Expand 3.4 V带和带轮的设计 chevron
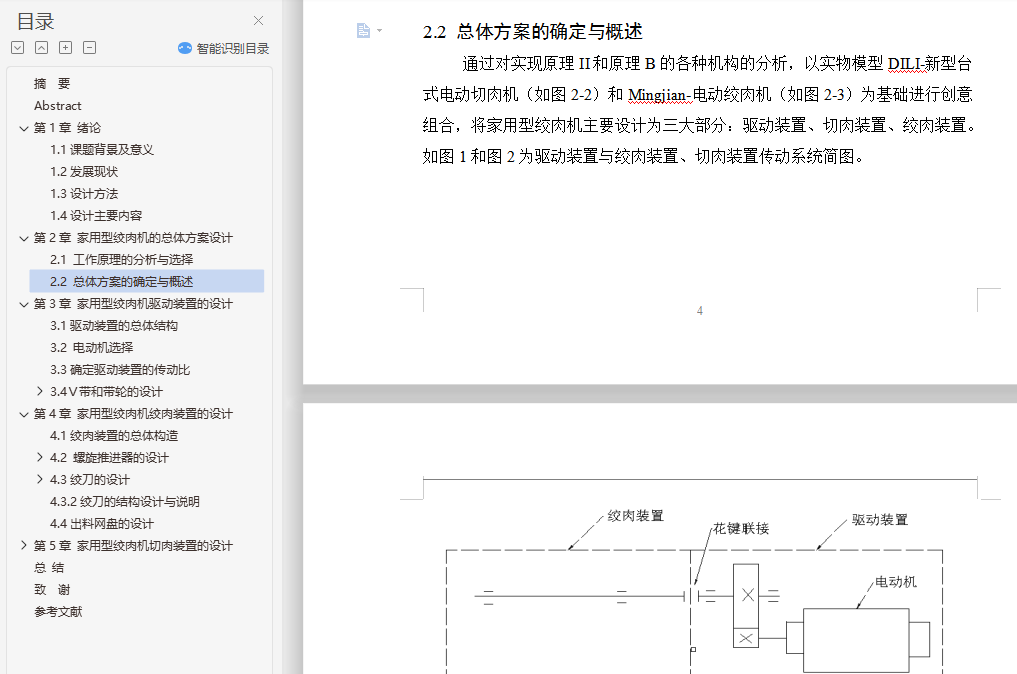This screenshot has width=1017, height=674. [x=40, y=391]
